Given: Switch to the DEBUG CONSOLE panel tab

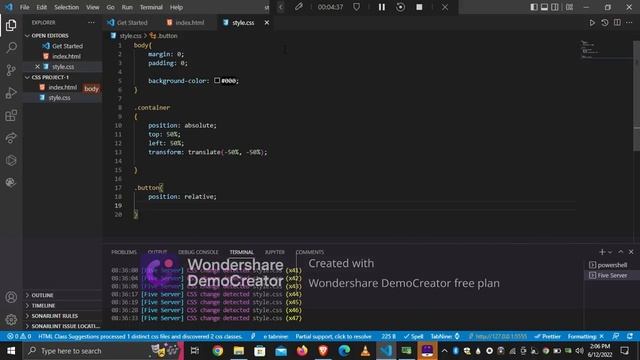Looking at the screenshot, I should (x=198, y=252).
